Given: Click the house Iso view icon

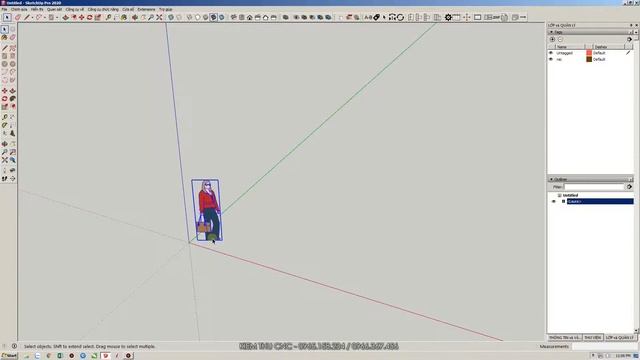Looking at the screenshot, I should (x=249, y=17).
